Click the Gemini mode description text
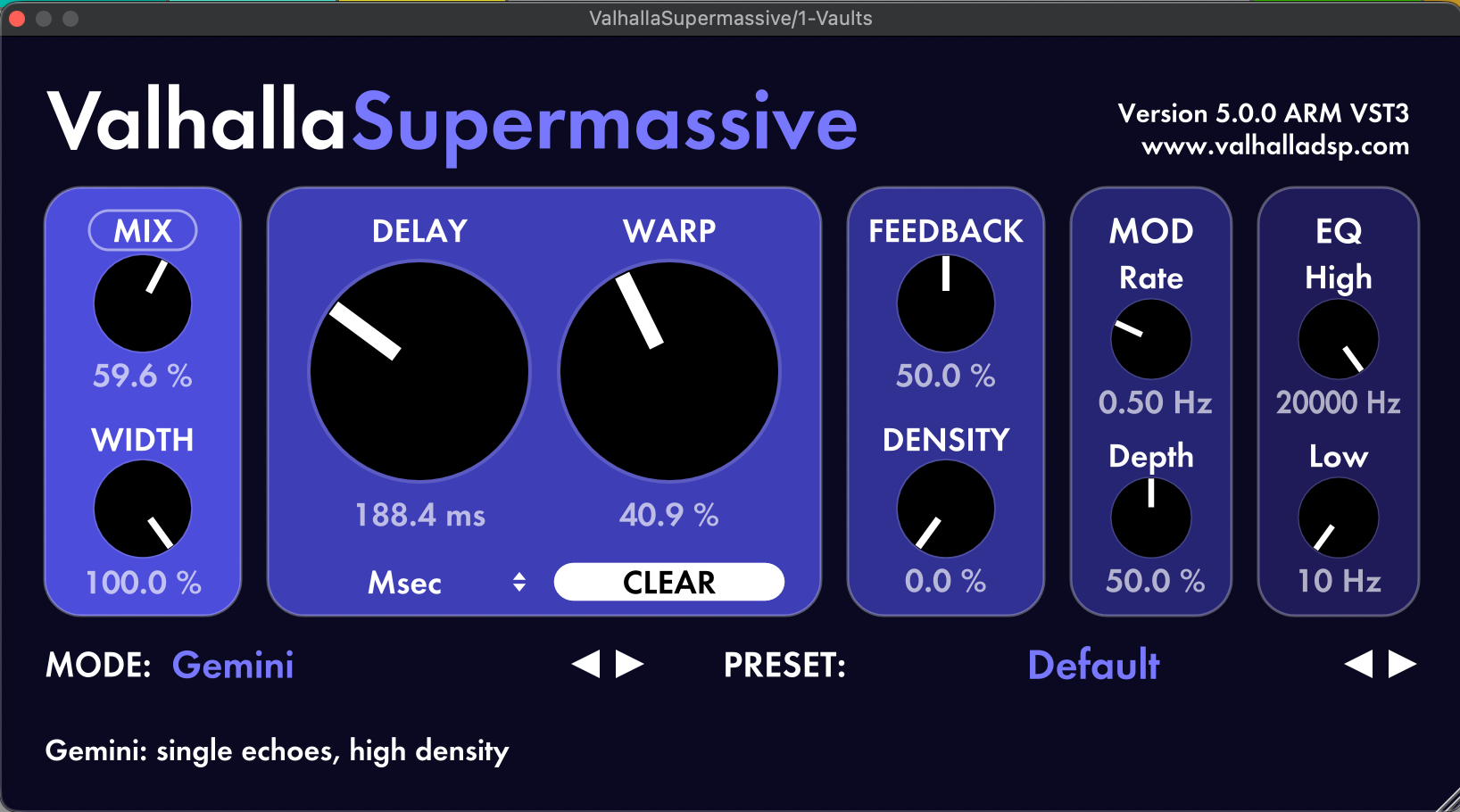The image size is (1460, 812). (278, 751)
